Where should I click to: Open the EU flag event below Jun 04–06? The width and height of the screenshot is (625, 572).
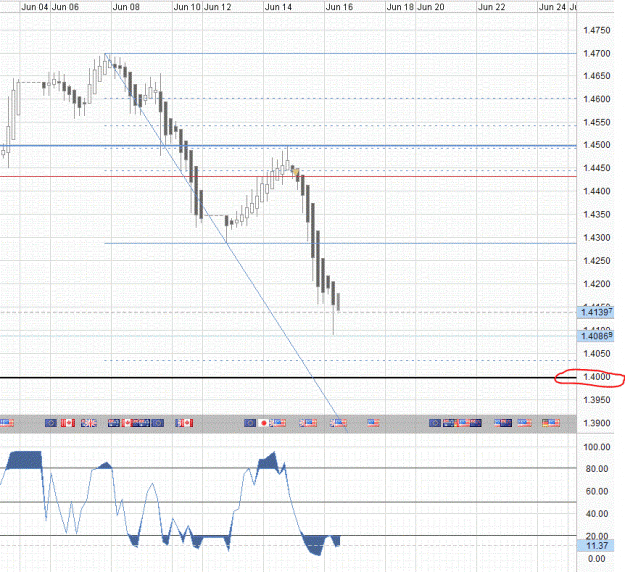point(51,423)
